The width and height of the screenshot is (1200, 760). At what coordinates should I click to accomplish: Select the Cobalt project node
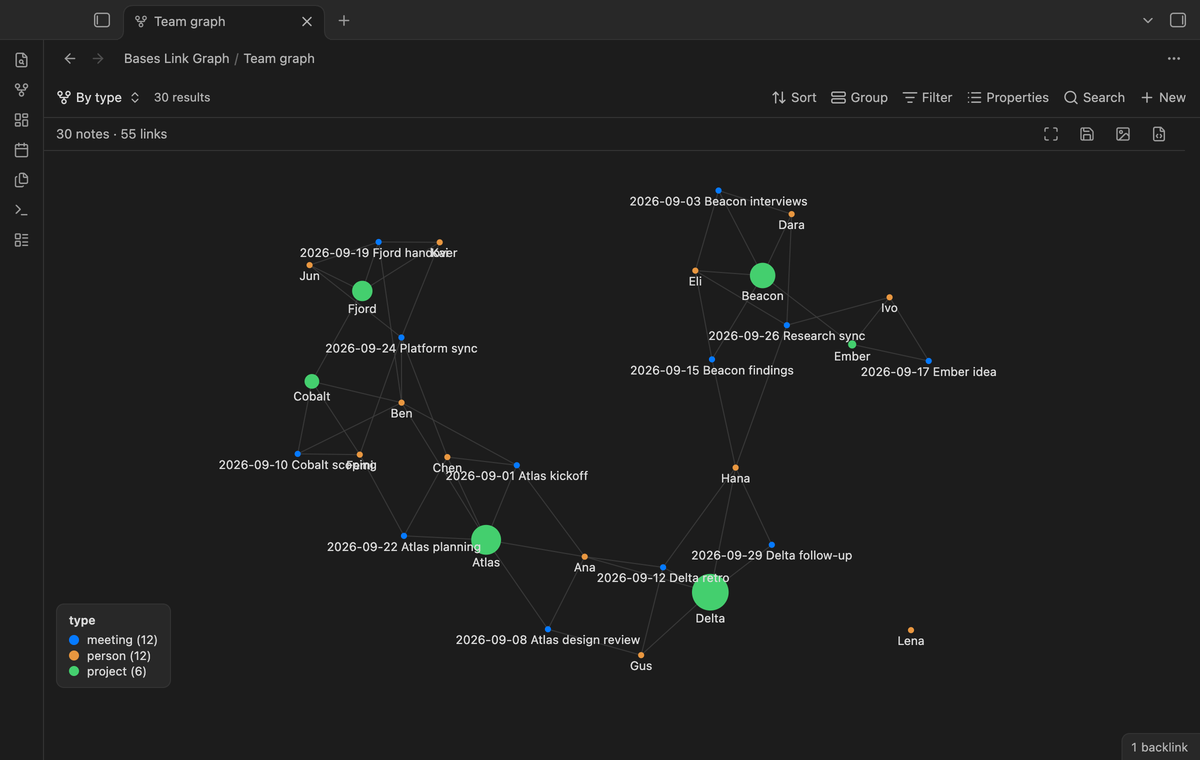[x=312, y=382]
